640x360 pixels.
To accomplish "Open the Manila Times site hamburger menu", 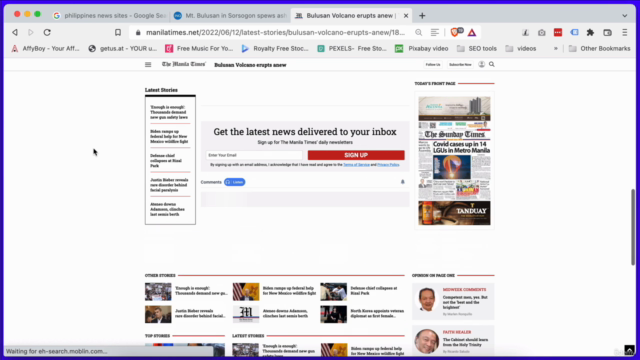I will point(148,64).
